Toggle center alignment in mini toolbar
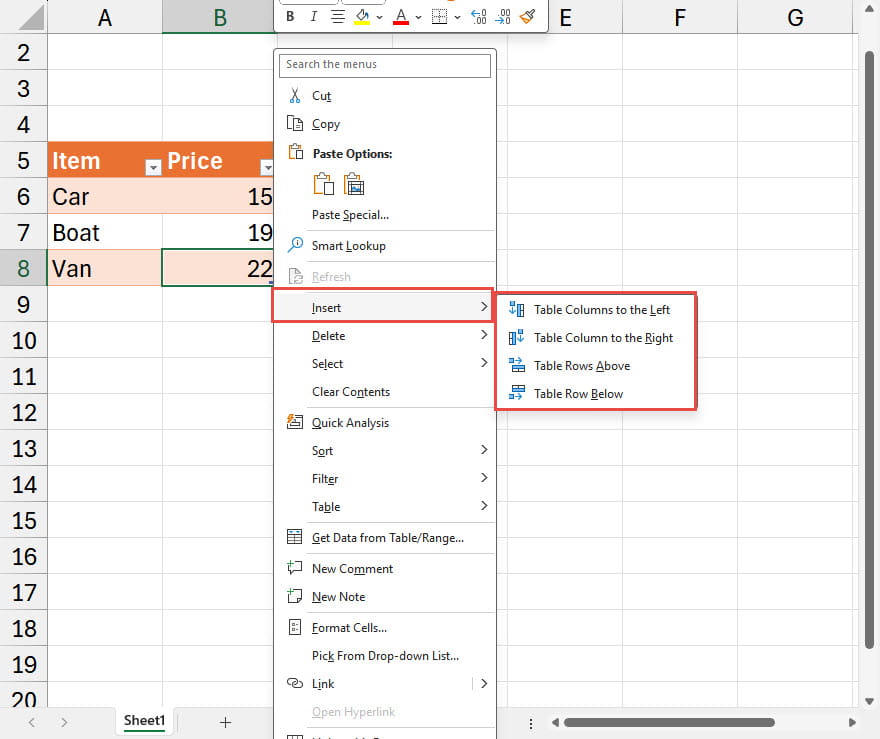This screenshot has width=880, height=739. coord(338,17)
